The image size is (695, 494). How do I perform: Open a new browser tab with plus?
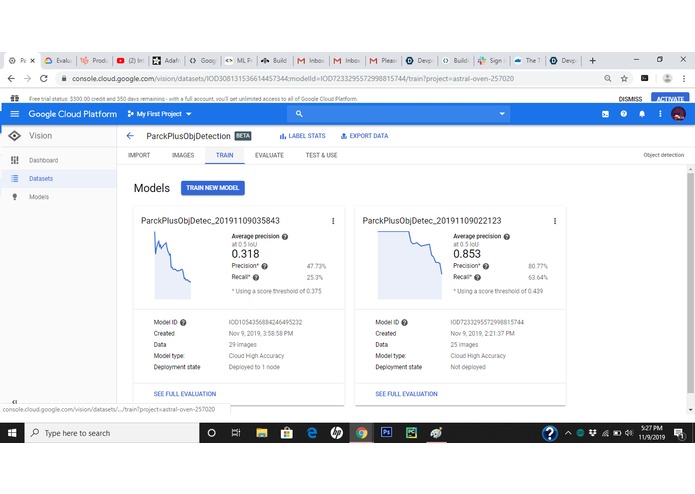pyautogui.click(x=593, y=61)
